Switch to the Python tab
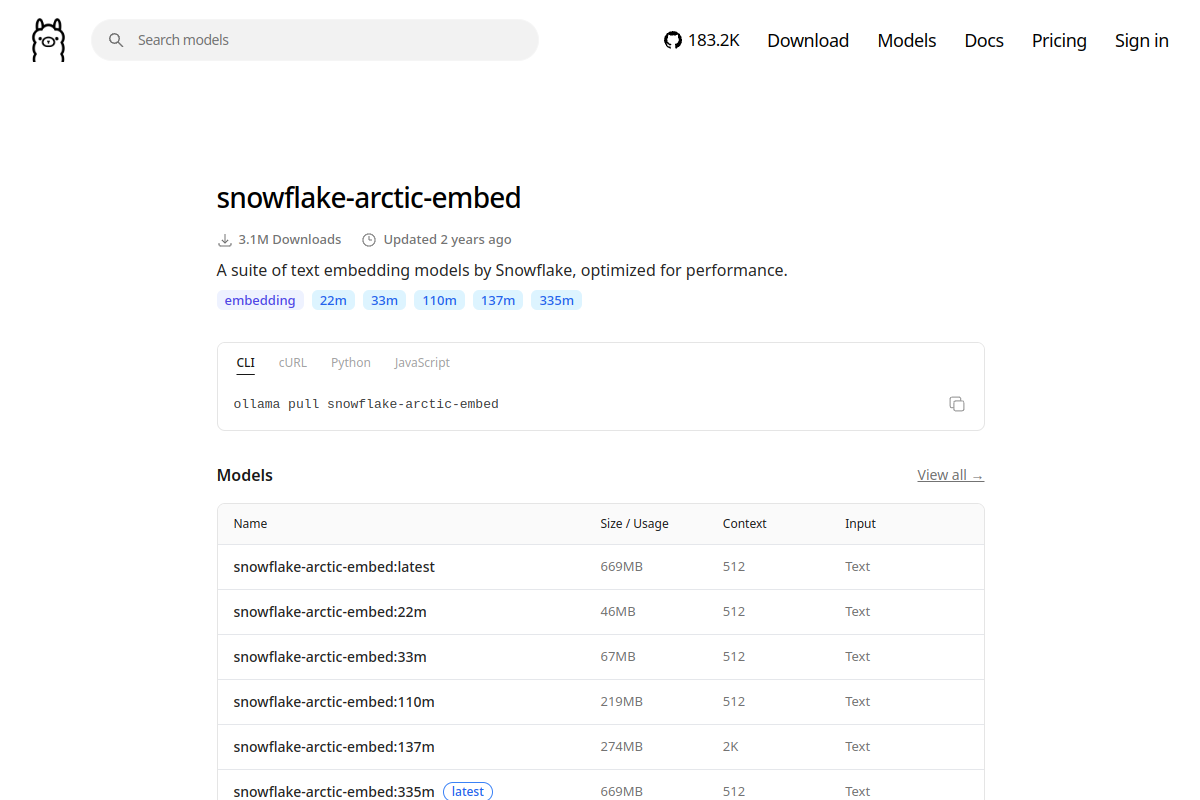This screenshot has width=1200, height=800. click(x=351, y=363)
